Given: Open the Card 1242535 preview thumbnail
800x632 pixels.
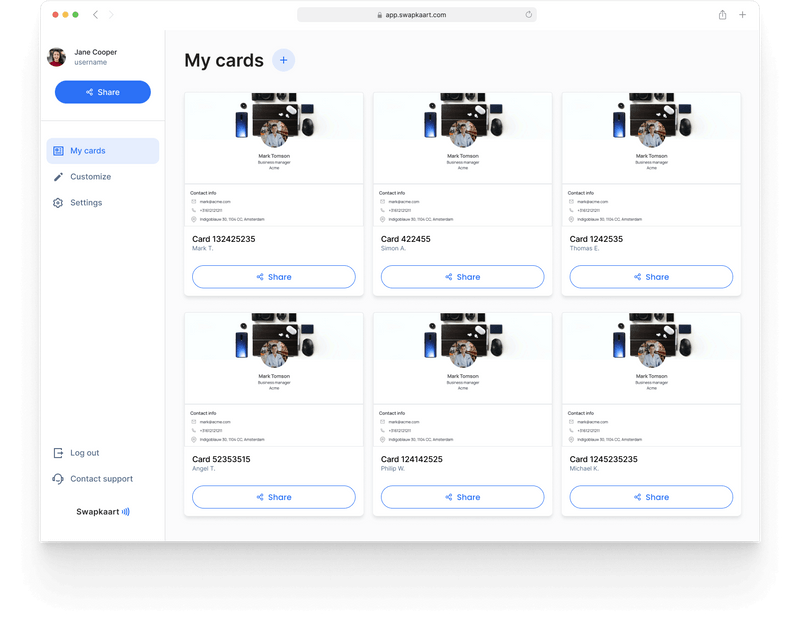Looking at the screenshot, I should click(652, 159).
